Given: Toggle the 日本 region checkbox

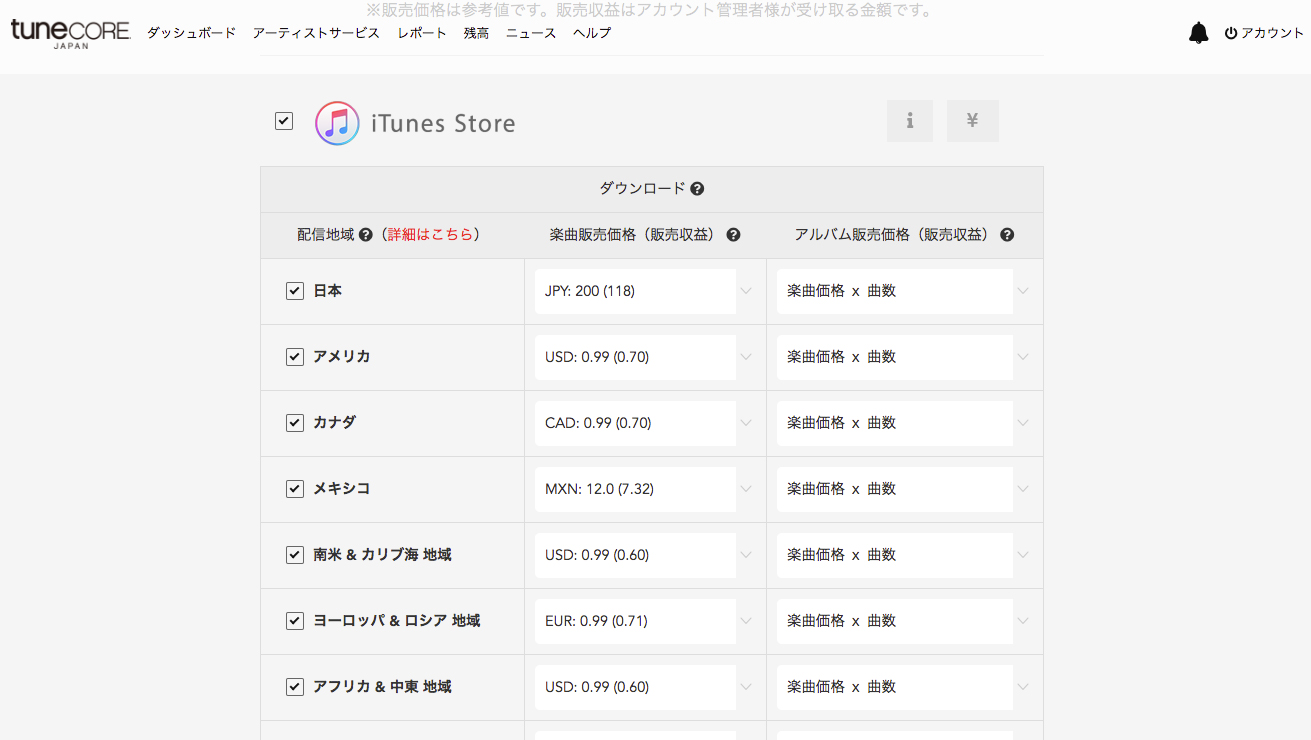Looking at the screenshot, I should point(295,291).
